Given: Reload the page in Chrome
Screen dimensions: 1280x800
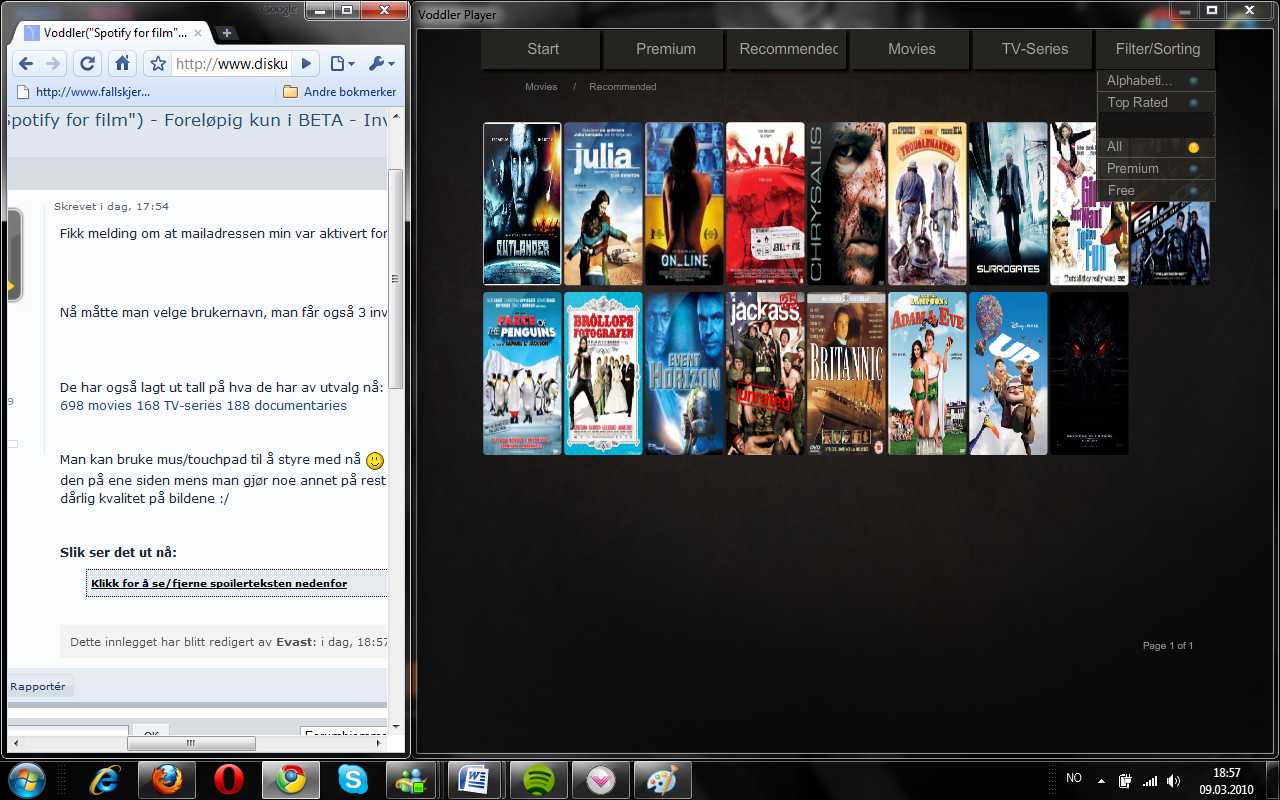Looking at the screenshot, I should click(88, 64).
